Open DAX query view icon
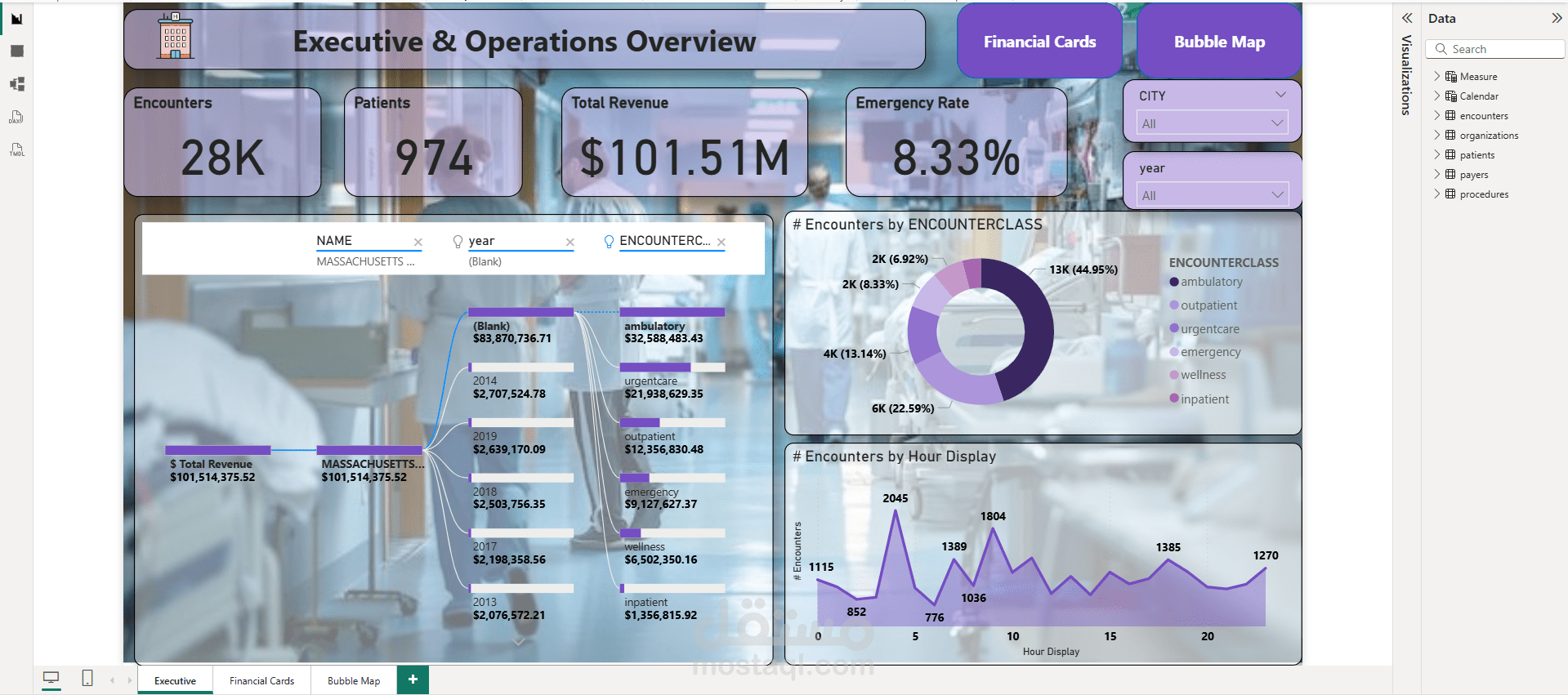Image resolution: width=1568 pixels, height=695 pixels. (x=16, y=117)
